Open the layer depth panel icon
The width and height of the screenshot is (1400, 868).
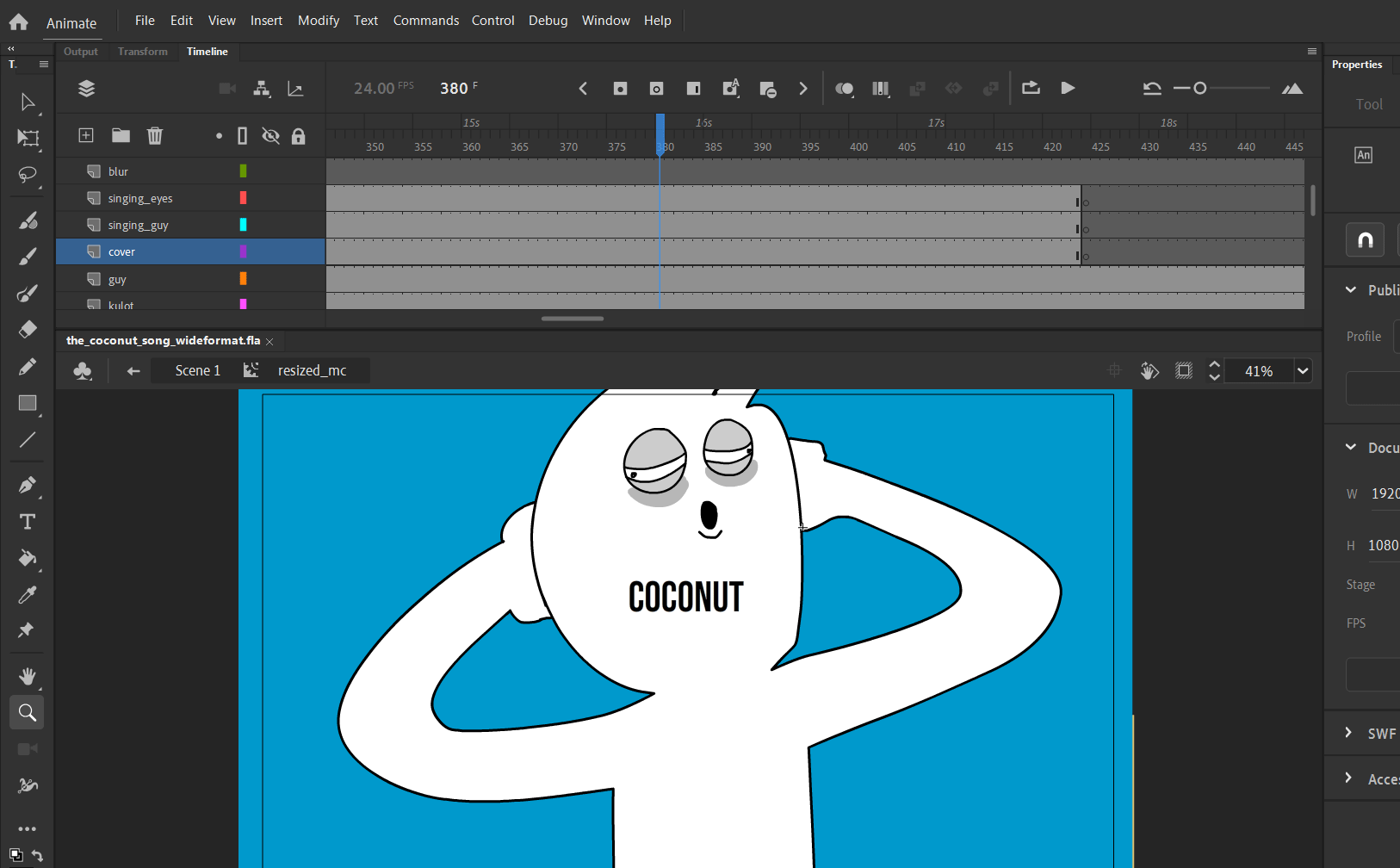coord(295,89)
